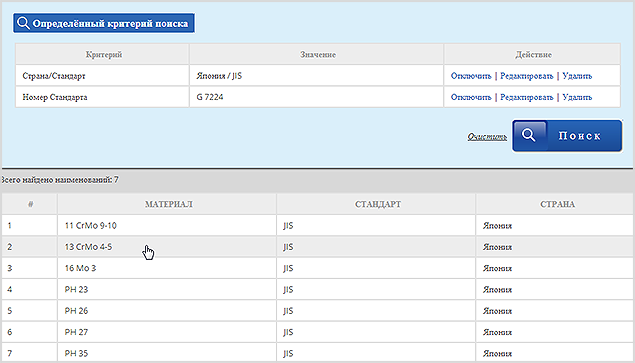635x363 pixels.
Task: Click the Страна/Стандарт criterion cell
Action: tap(102, 76)
